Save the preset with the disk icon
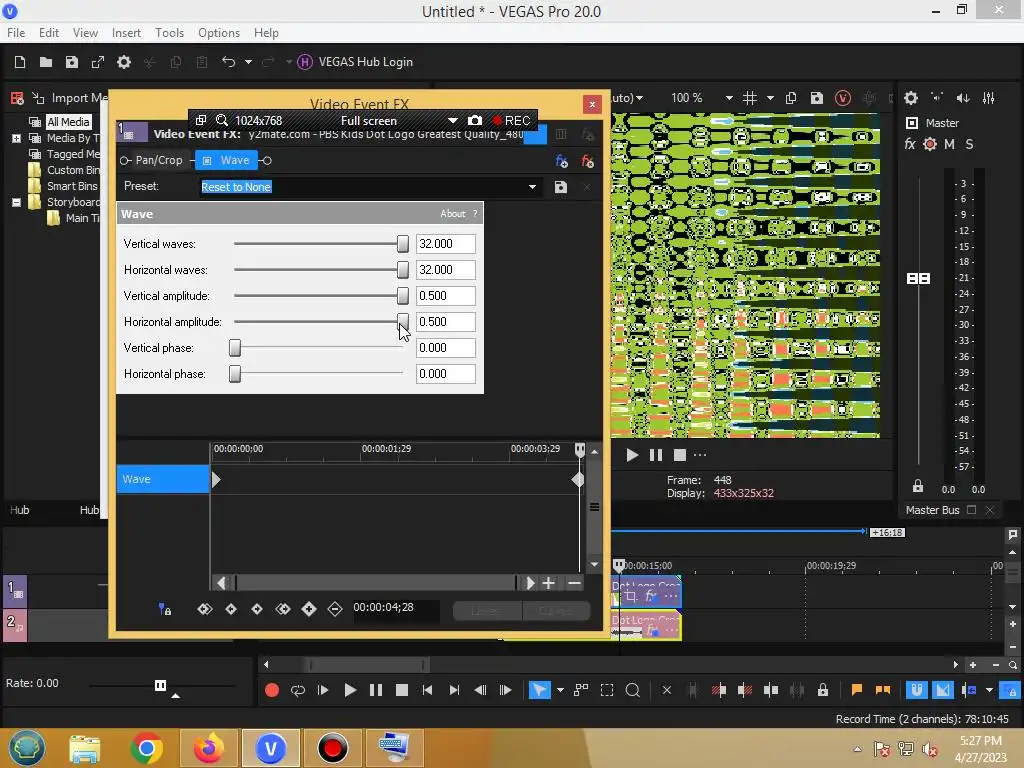Image resolution: width=1024 pixels, height=768 pixels. pyautogui.click(x=560, y=187)
